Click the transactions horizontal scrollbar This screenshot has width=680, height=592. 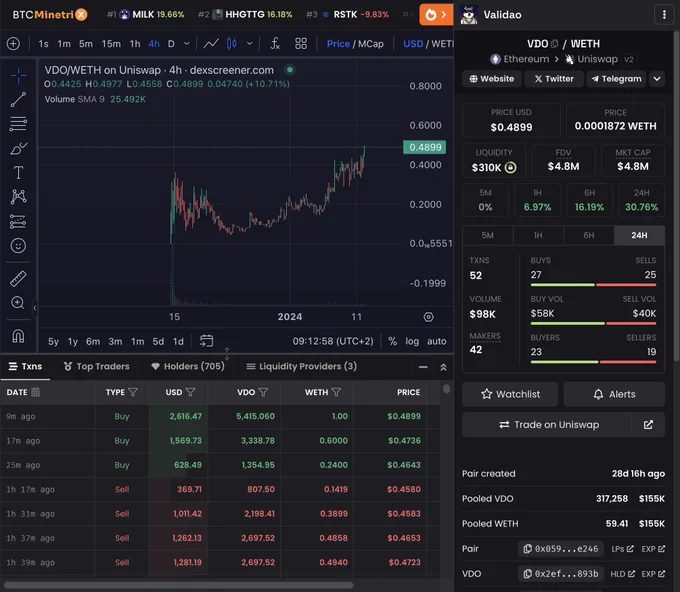(179, 585)
